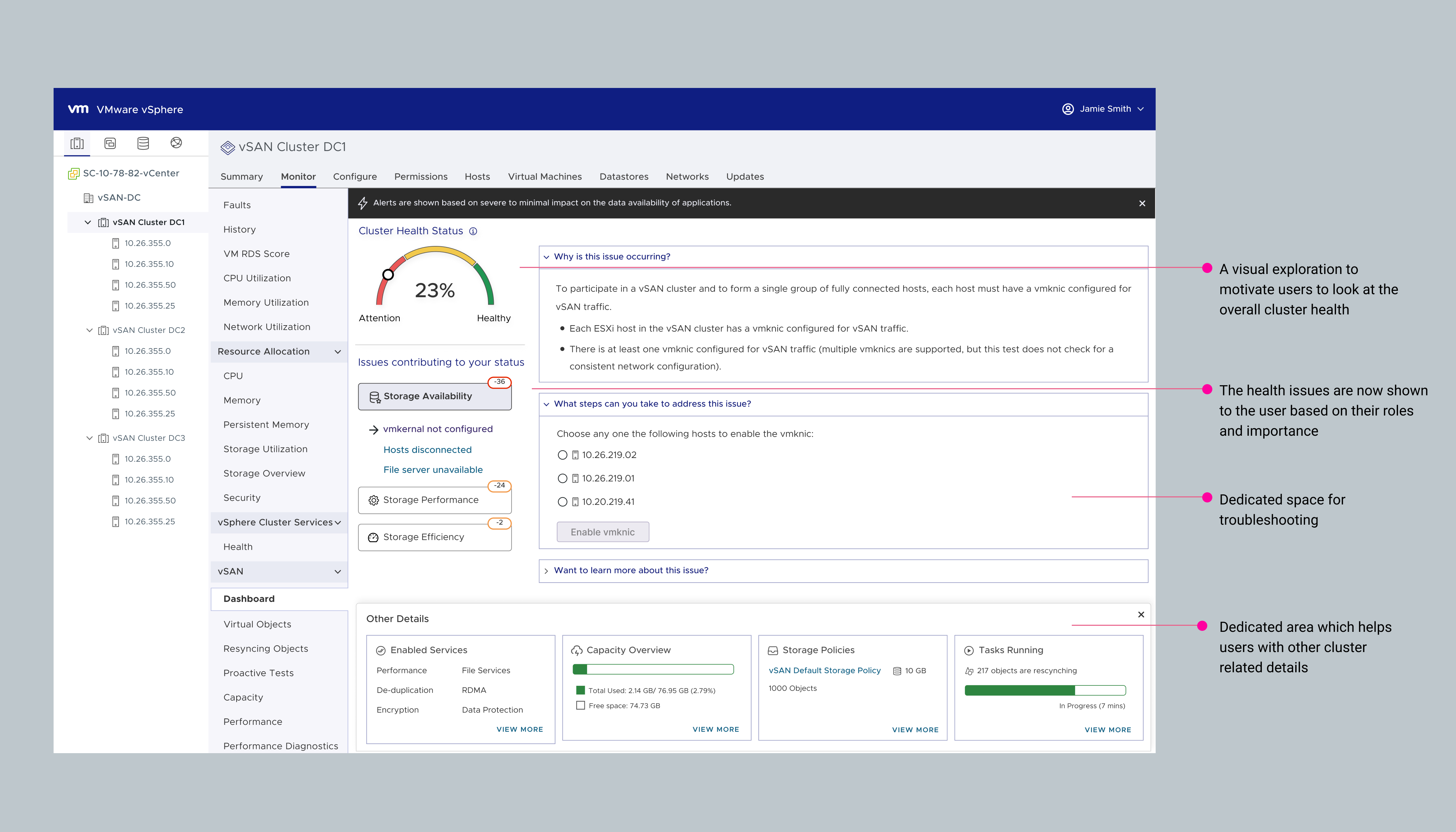1456x832 pixels.
Task: Click the Total Used green legend box
Action: pos(581,690)
